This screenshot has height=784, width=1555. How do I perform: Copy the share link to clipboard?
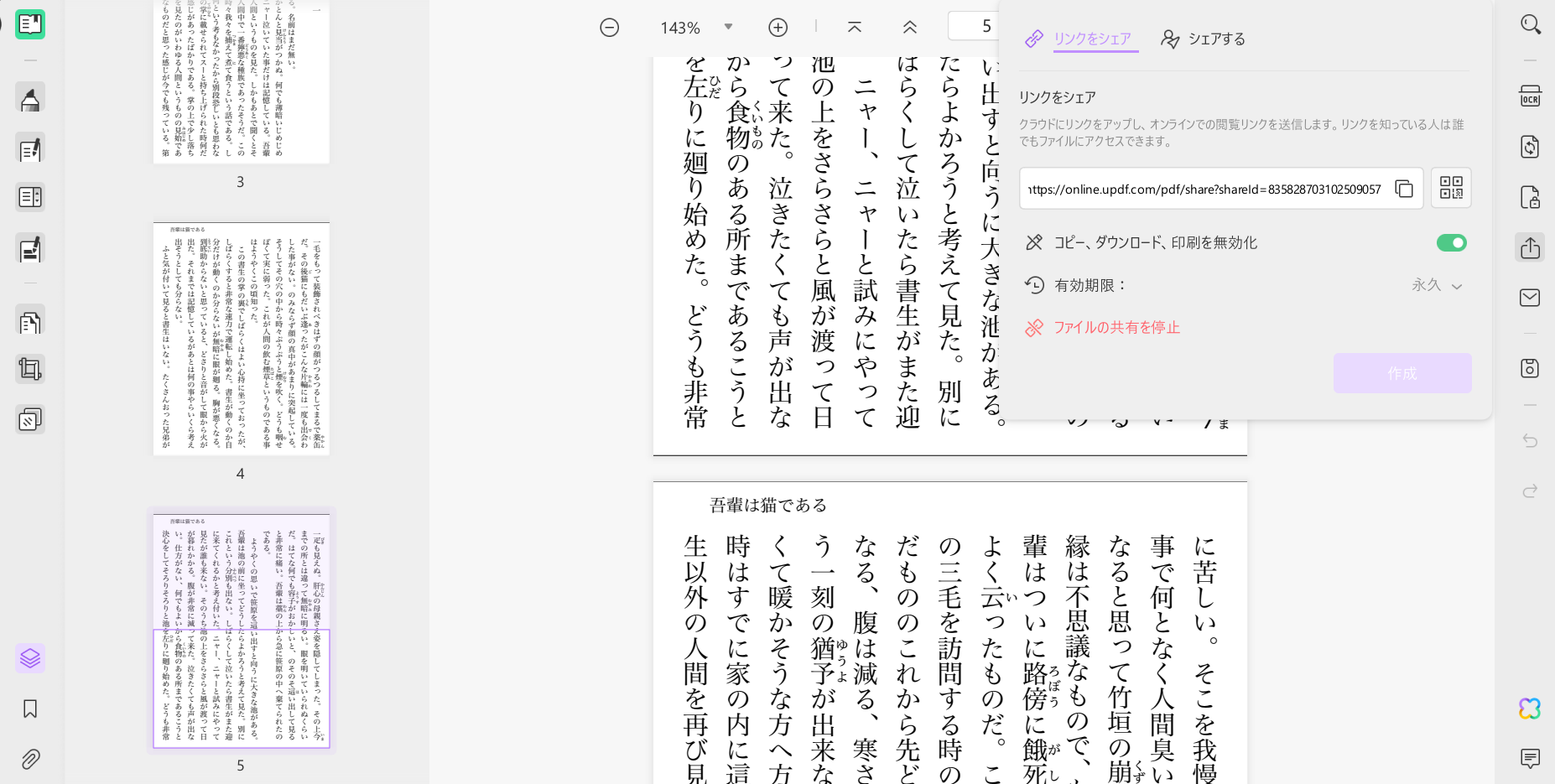(x=1404, y=189)
